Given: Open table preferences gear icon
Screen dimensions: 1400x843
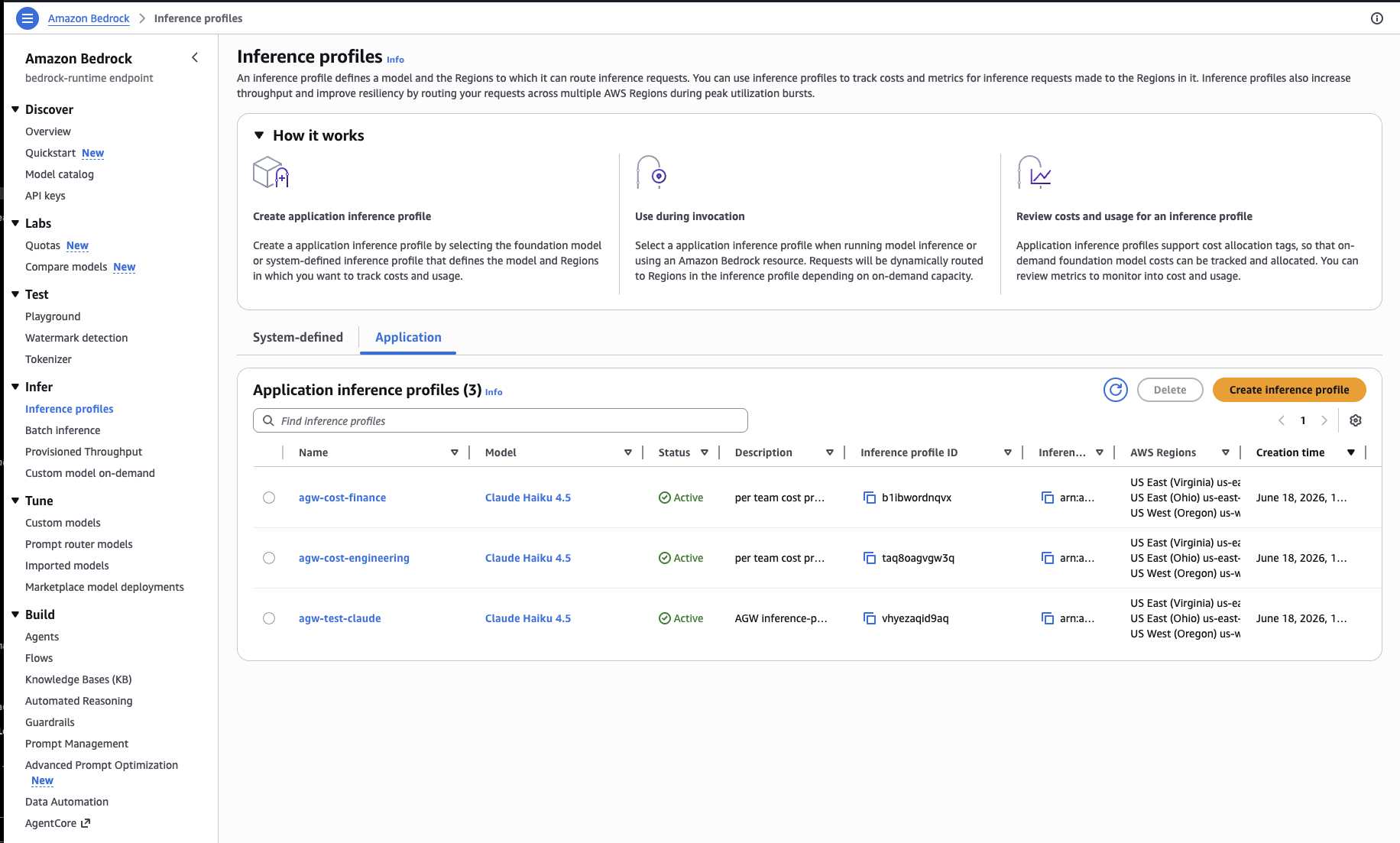Looking at the screenshot, I should [1356, 420].
